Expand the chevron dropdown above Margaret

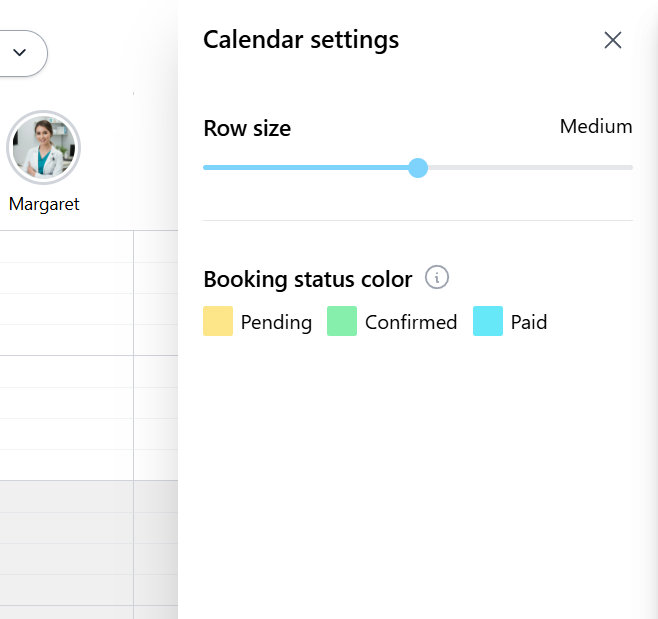(x=20, y=53)
